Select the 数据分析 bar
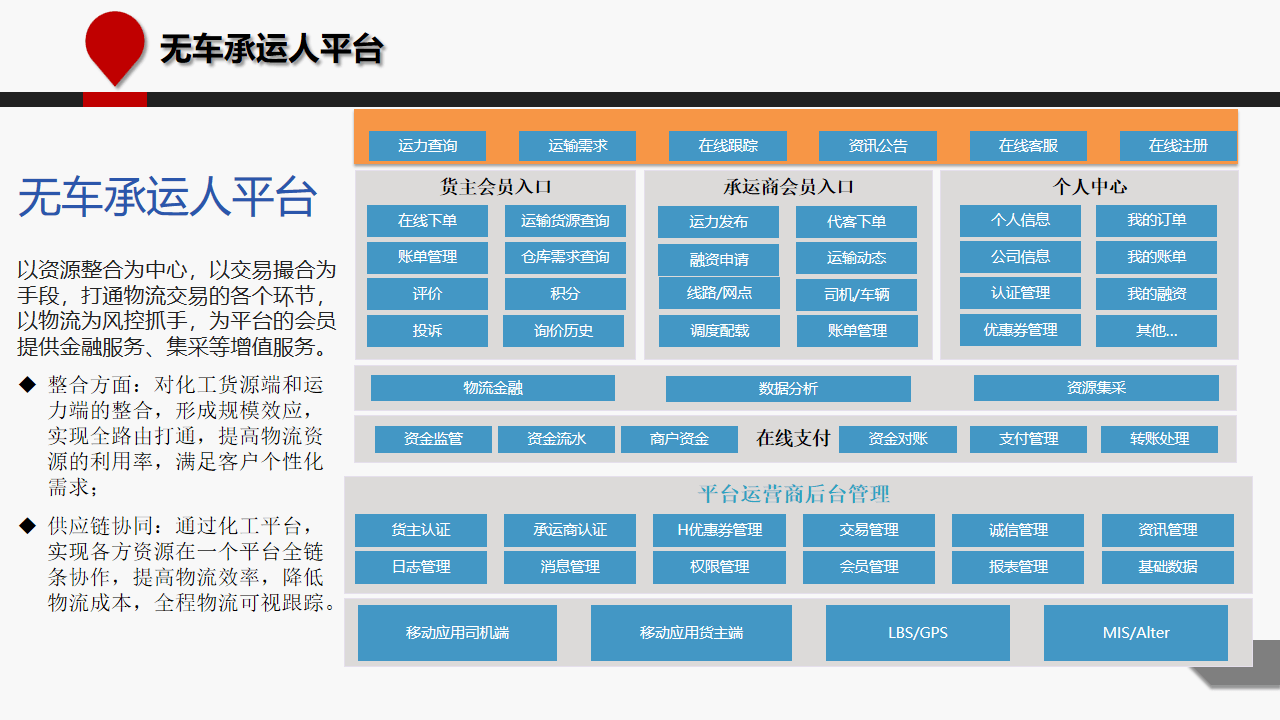This screenshot has height=720, width=1280. 788,389
